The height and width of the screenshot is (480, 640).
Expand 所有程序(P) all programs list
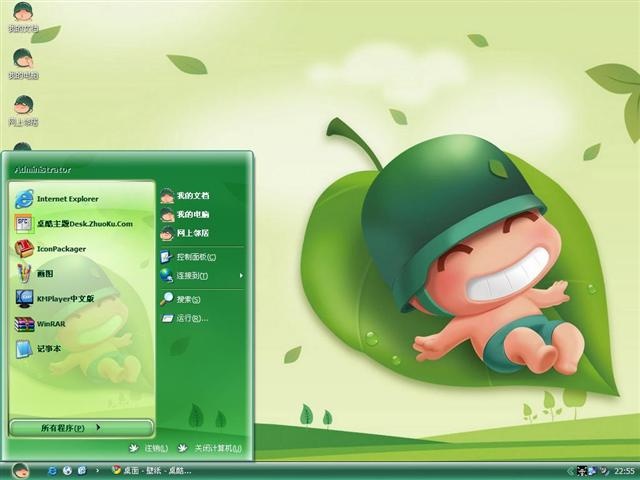click(x=81, y=428)
